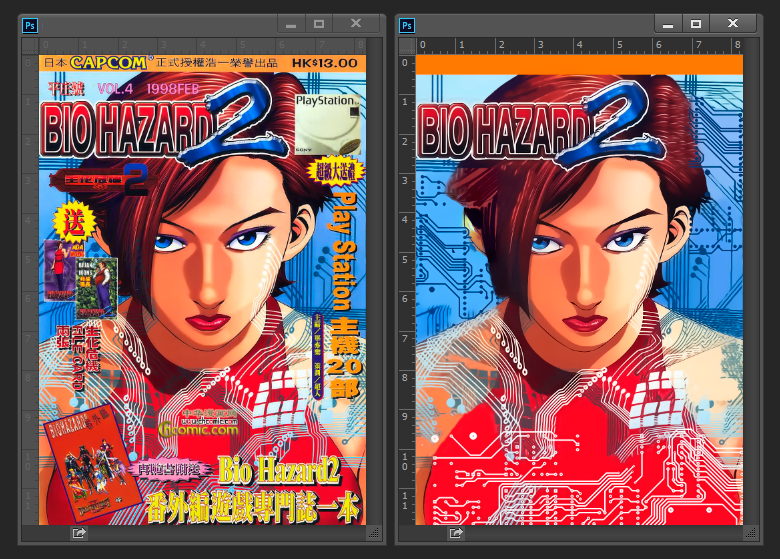Click the ruler origin corner in the left window

pos(30,46)
